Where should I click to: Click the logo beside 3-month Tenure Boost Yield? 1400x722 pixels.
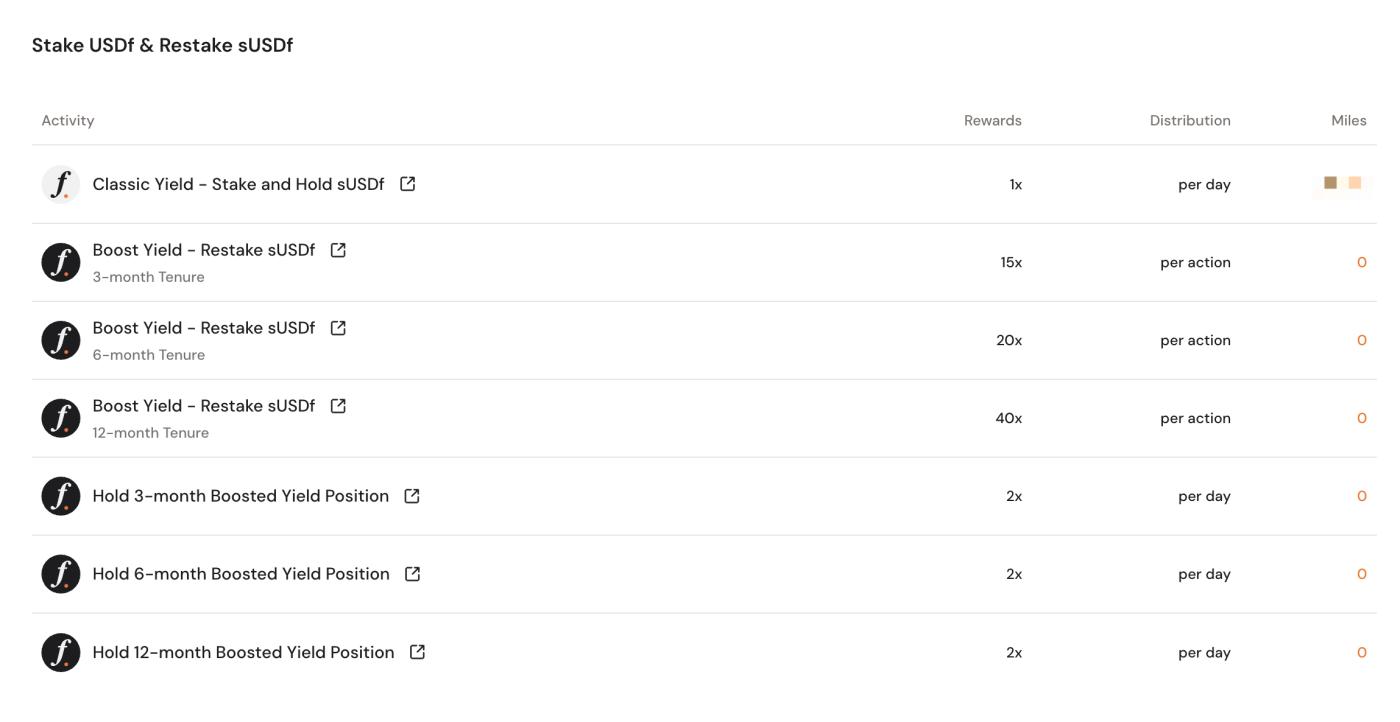pyautogui.click(x=61, y=262)
